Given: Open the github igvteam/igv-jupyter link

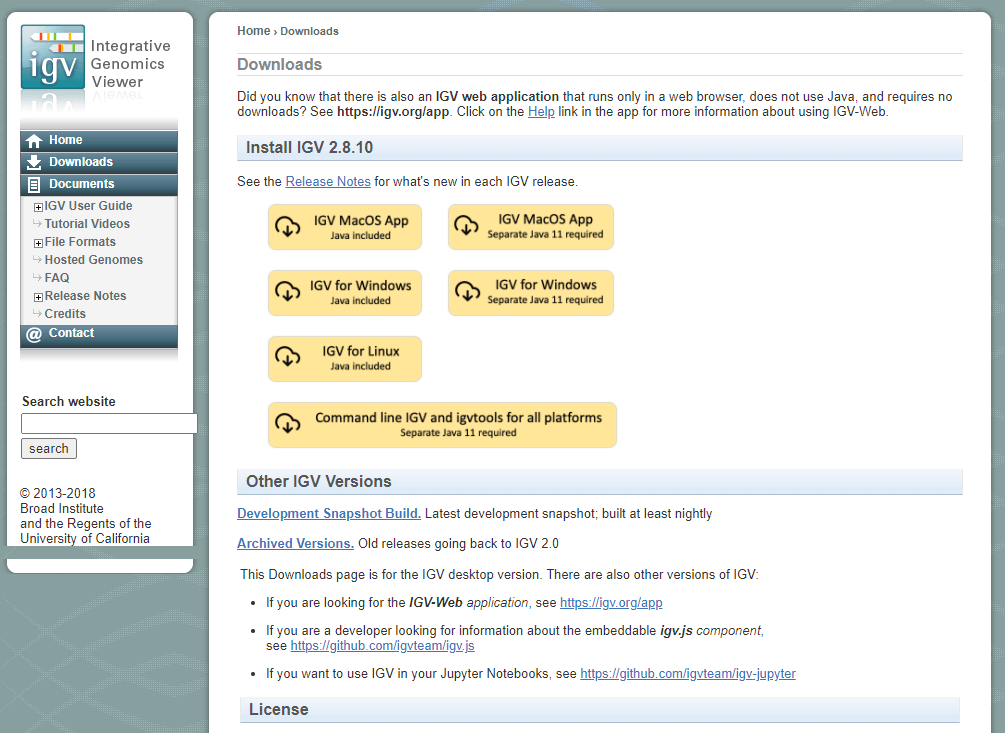Looking at the screenshot, I should click(688, 673).
